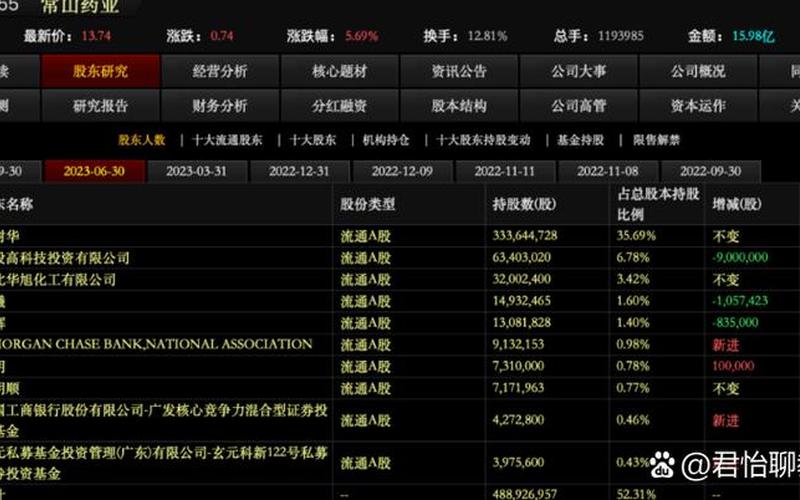Select the 2022-09-30 date tab
Image resolution: width=800 pixels, height=500 pixels.
pos(710,171)
